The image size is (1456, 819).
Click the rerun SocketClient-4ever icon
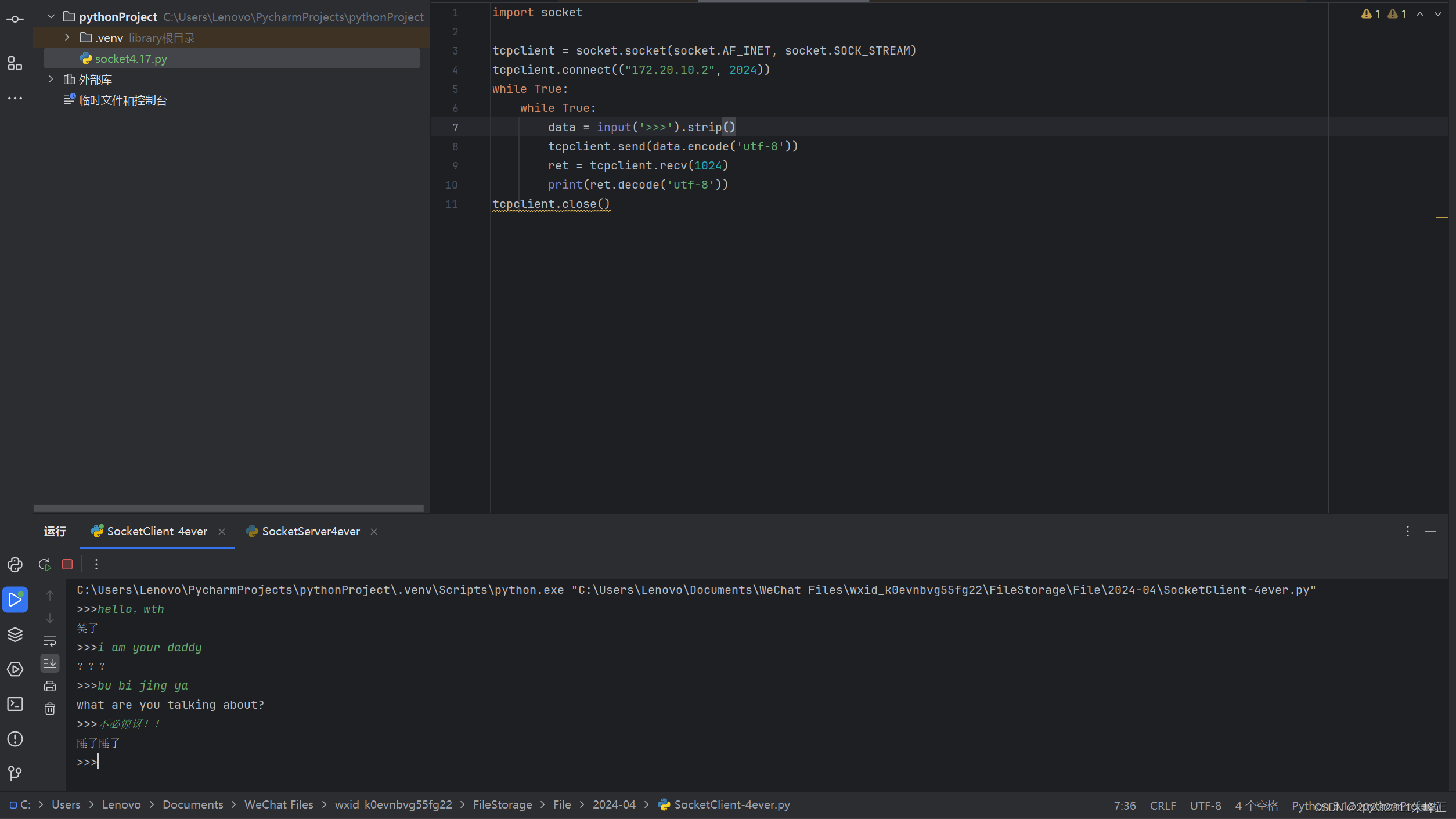click(x=45, y=564)
